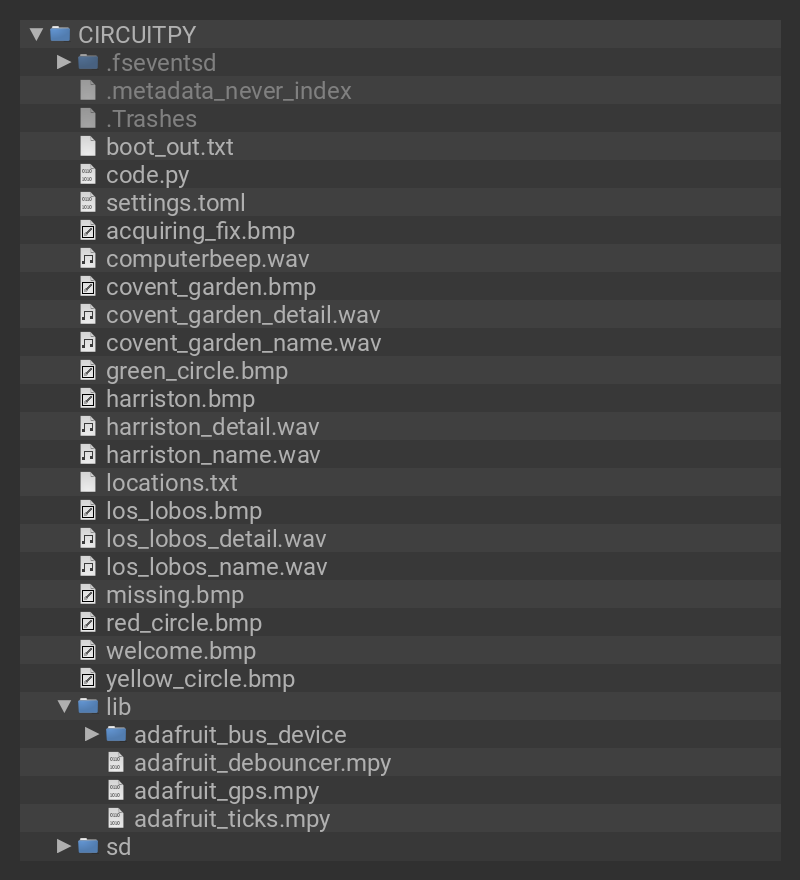The height and width of the screenshot is (880, 800).
Task: Click the code.py file icon
Action: tap(88, 174)
